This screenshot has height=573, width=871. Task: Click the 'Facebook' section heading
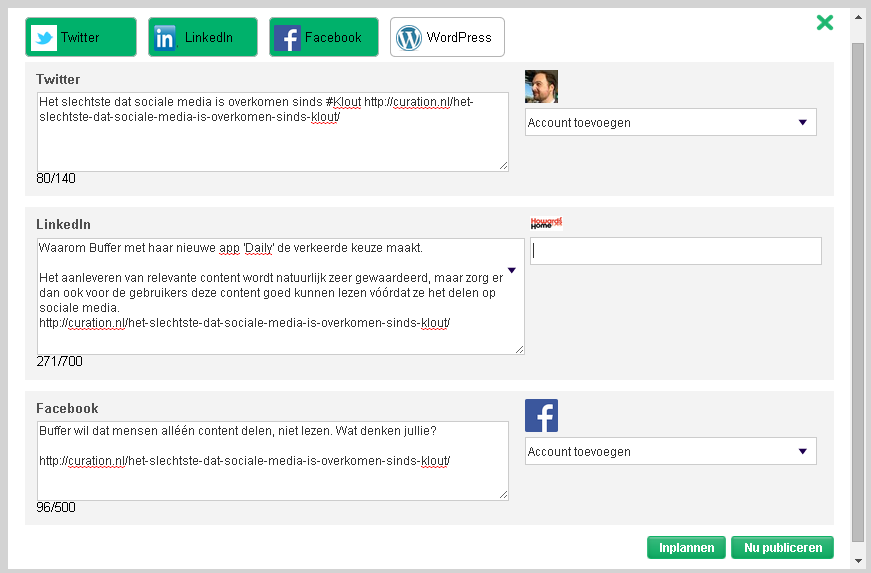click(67, 408)
